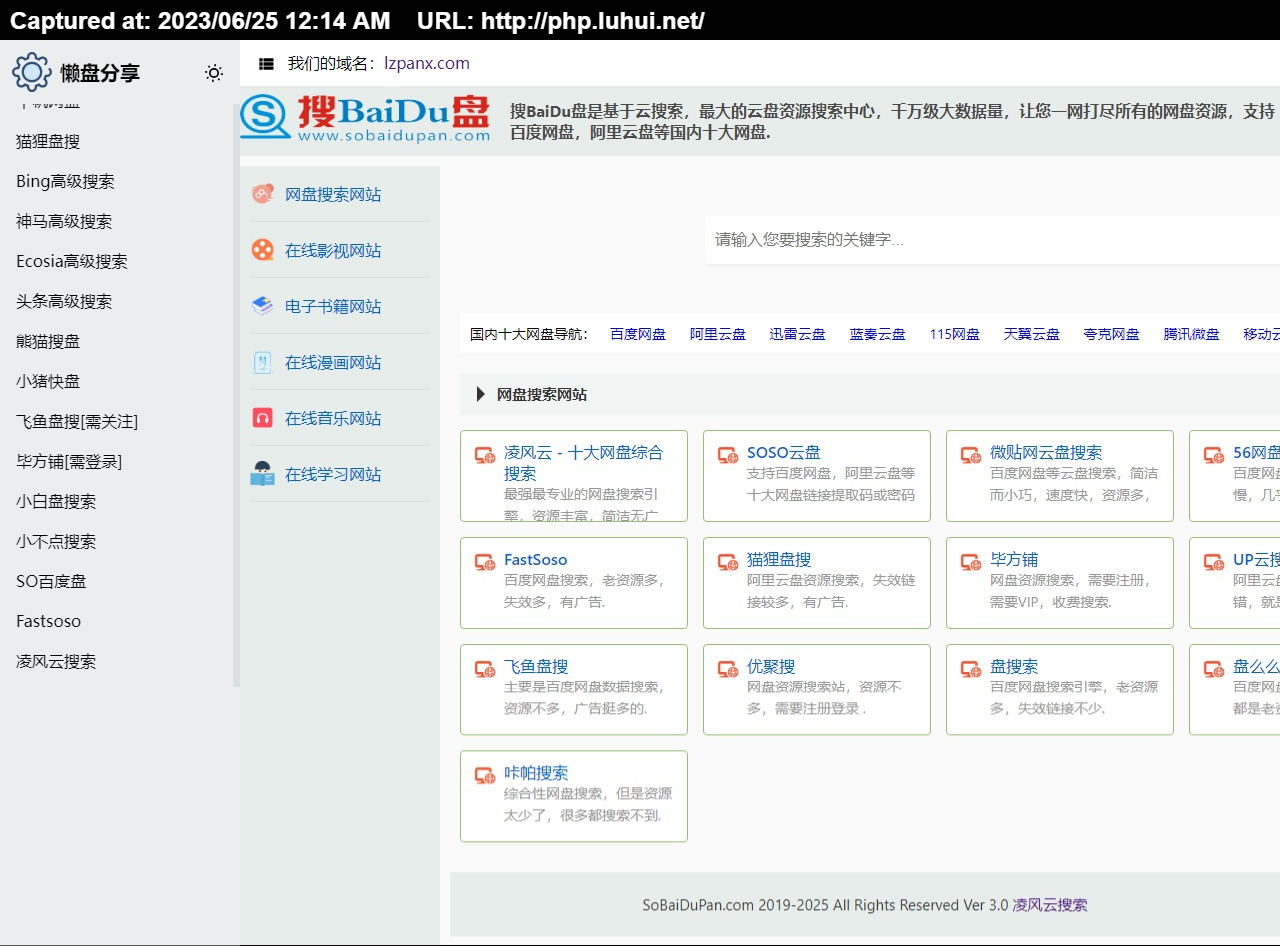Click the icon on the 优聚搜 card

(728, 669)
